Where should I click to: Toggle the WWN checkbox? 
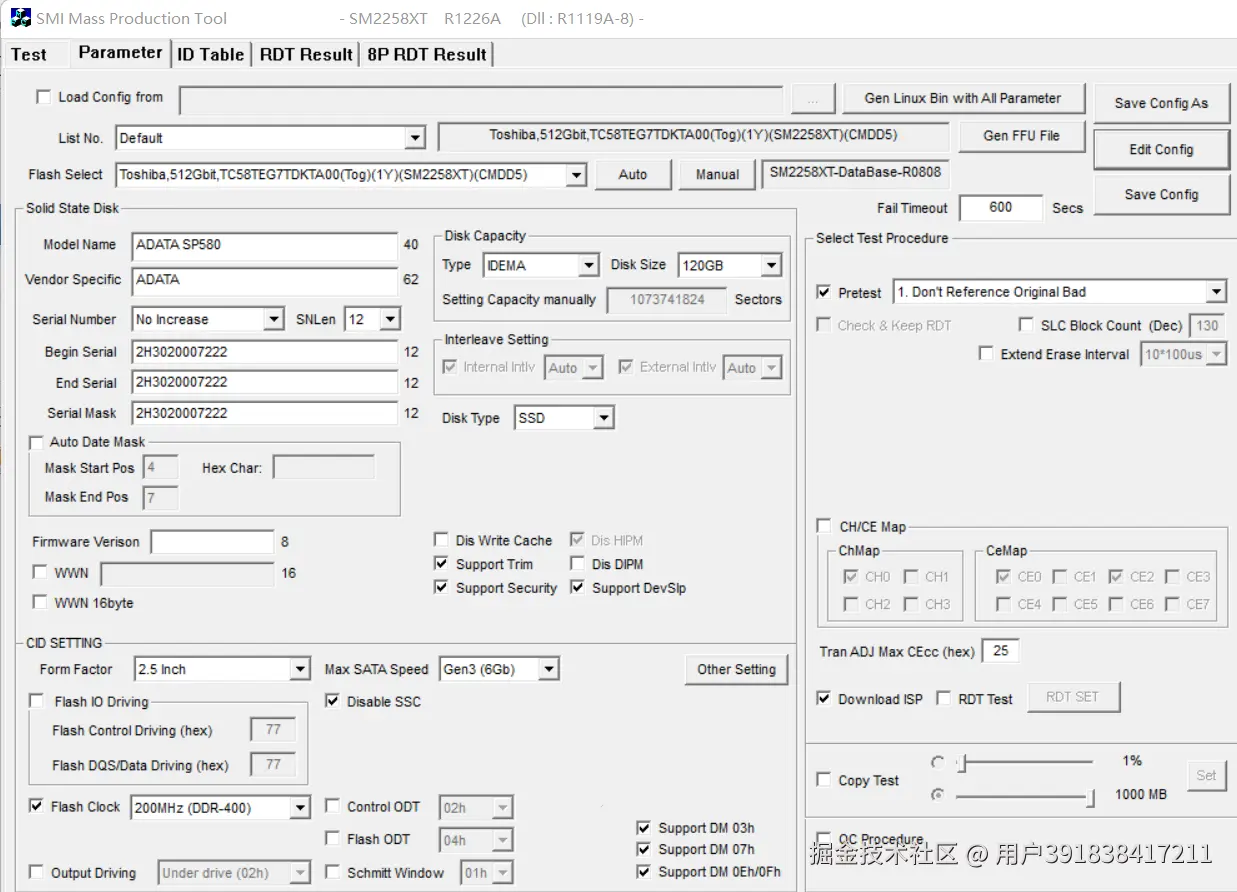40,573
